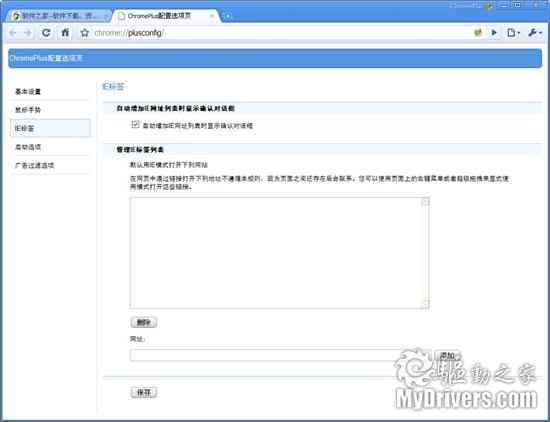Viewport: 550px width, 422px height.
Task: Bookmark this page with the star
Action: [85, 33]
